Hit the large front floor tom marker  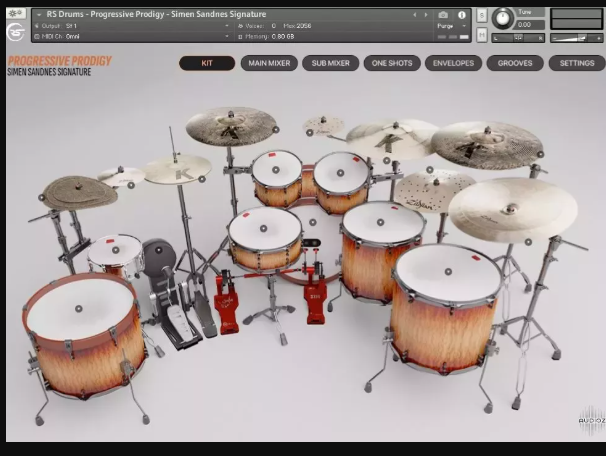click(448, 271)
